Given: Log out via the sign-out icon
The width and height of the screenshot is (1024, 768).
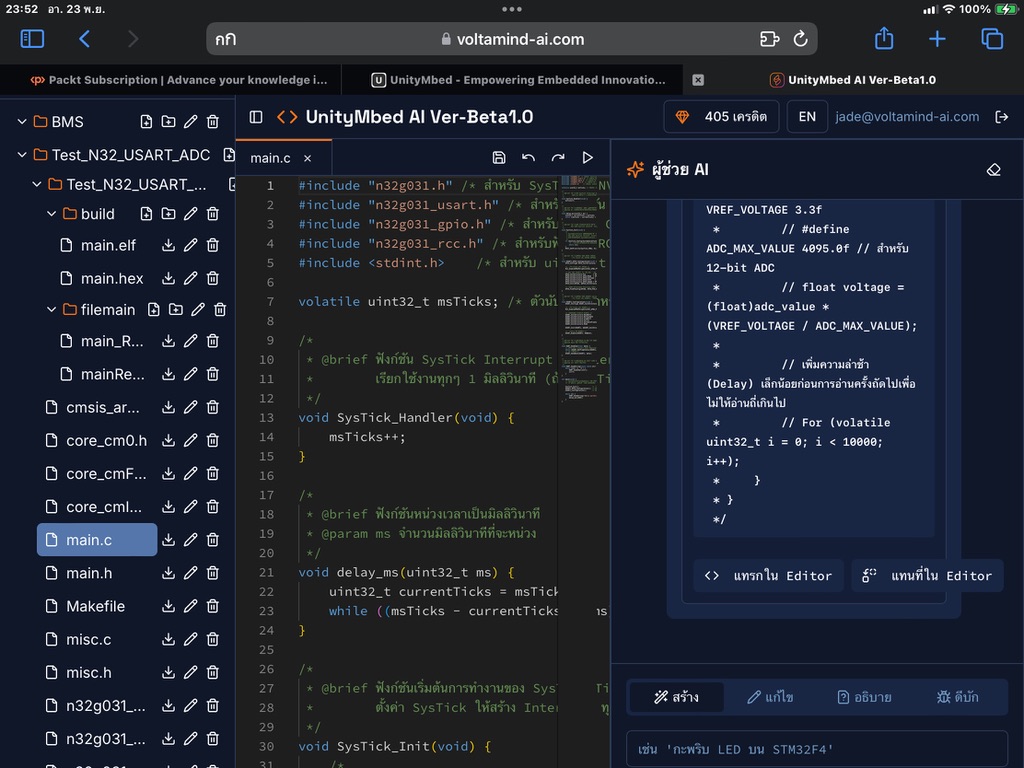Looking at the screenshot, I should pos(1003,117).
